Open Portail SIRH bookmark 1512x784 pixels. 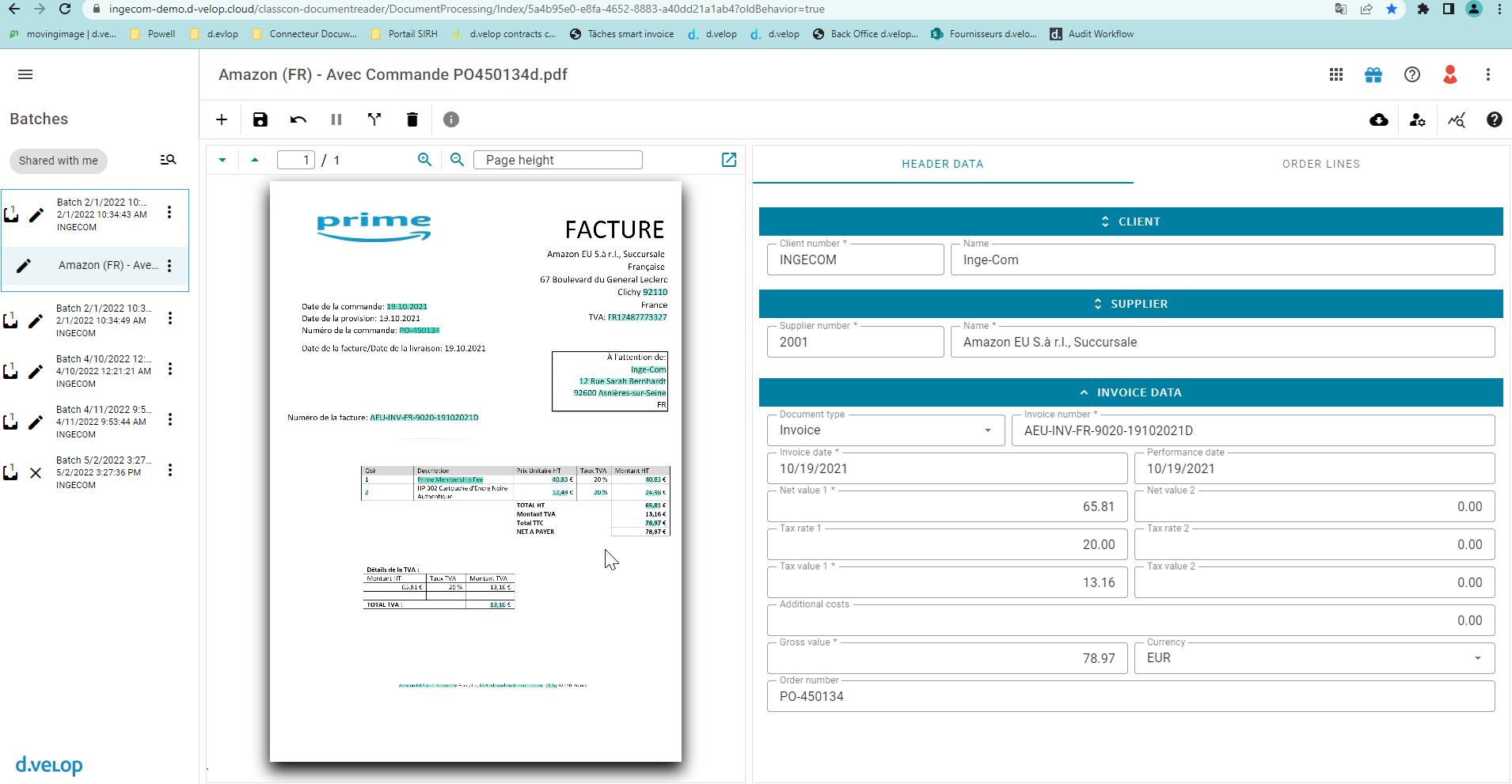(404, 34)
